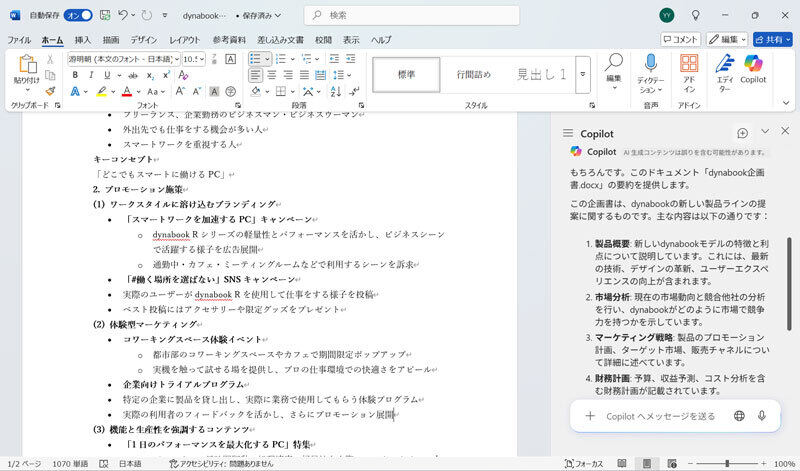Open the font color dropdown arrow
Image resolution: width=800 pixels, height=471 pixels.
(x=138, y=92)
